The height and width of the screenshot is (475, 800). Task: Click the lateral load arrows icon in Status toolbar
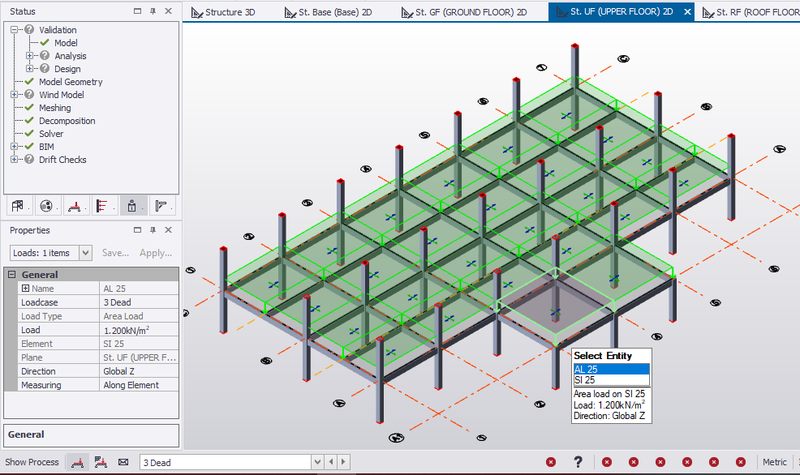102,206
